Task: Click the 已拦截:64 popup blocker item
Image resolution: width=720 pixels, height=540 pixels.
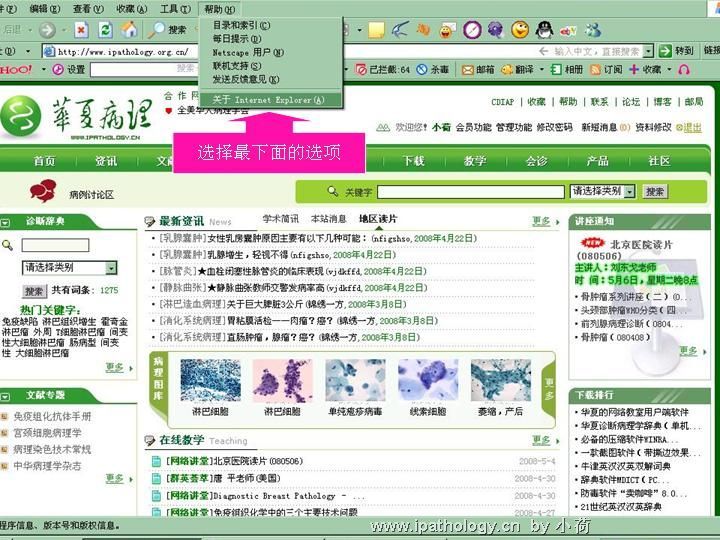Action: coord(382,69)
